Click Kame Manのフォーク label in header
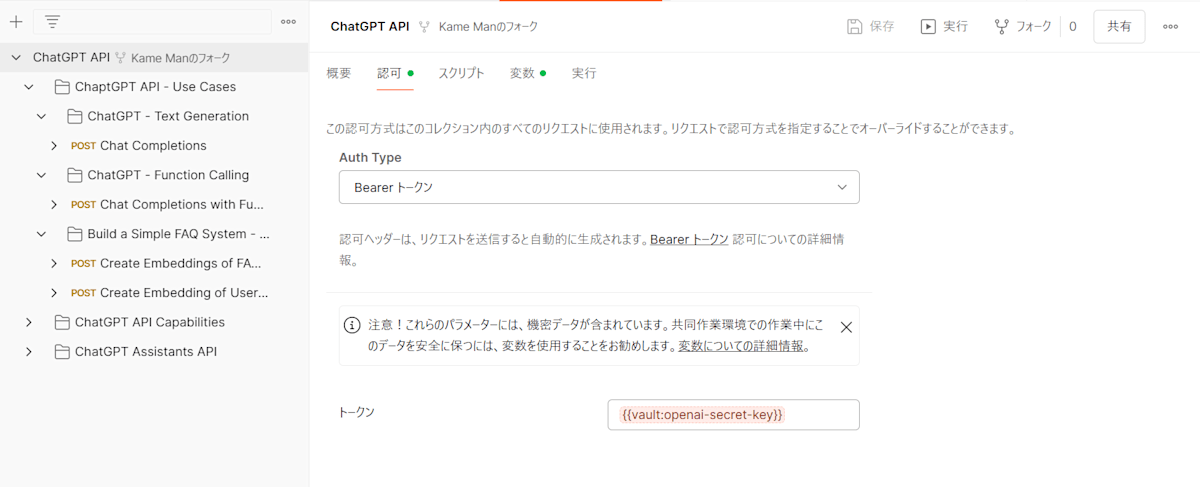This screenshot has height=487, width=1200. point(488,27)
